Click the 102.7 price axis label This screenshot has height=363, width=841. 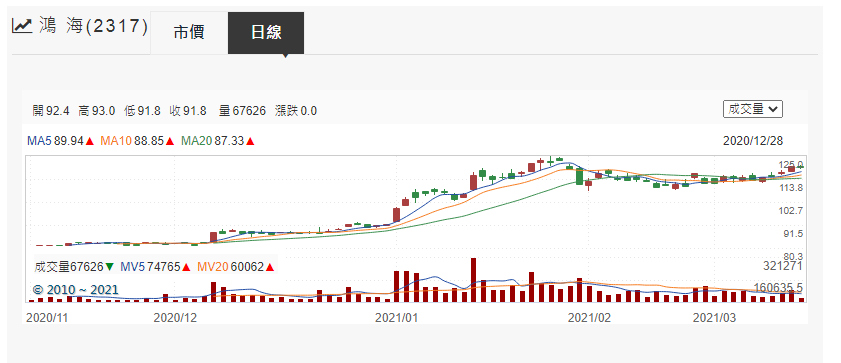(x=791, y=211)
